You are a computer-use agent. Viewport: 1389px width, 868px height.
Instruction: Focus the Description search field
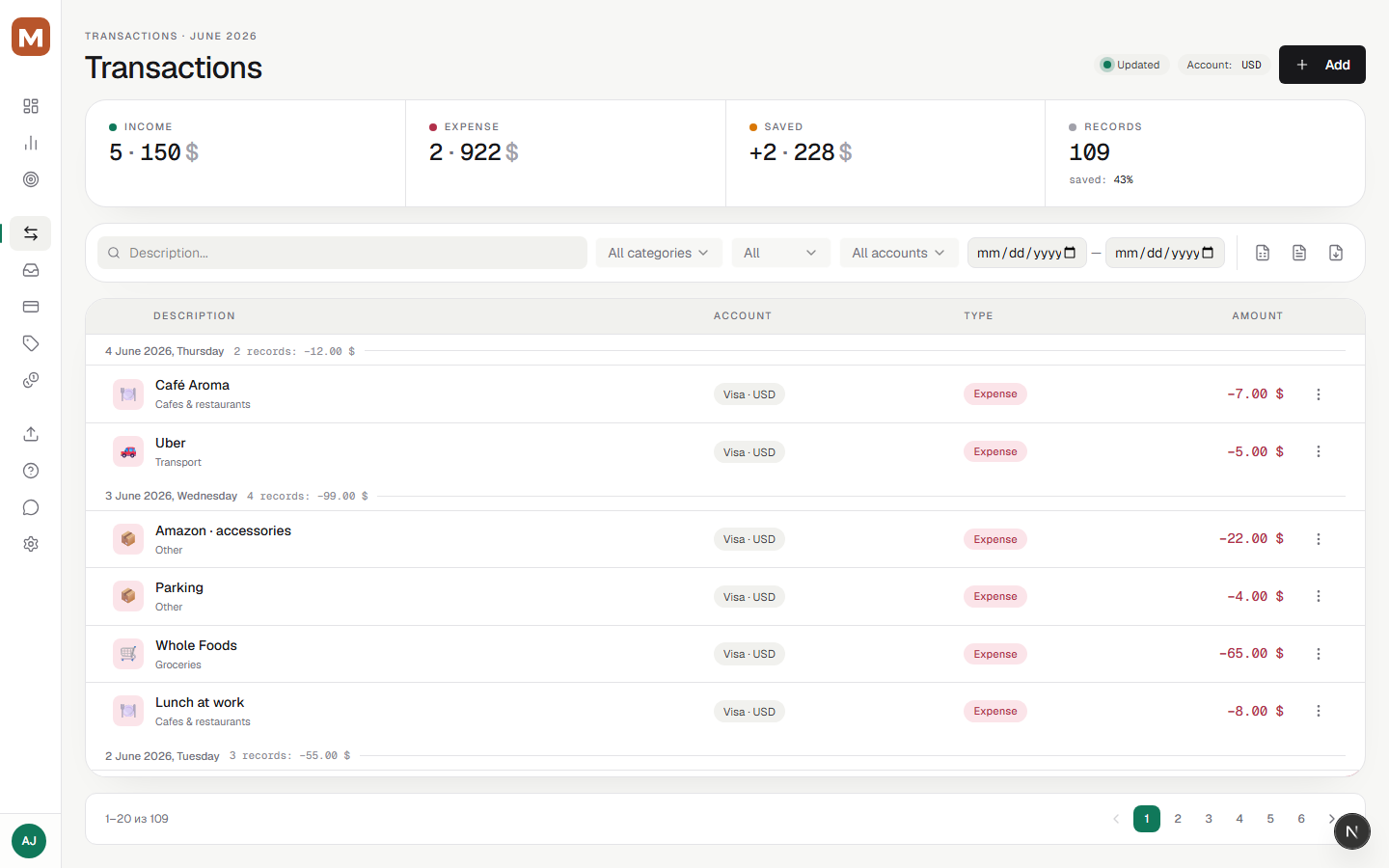(342, 253)
